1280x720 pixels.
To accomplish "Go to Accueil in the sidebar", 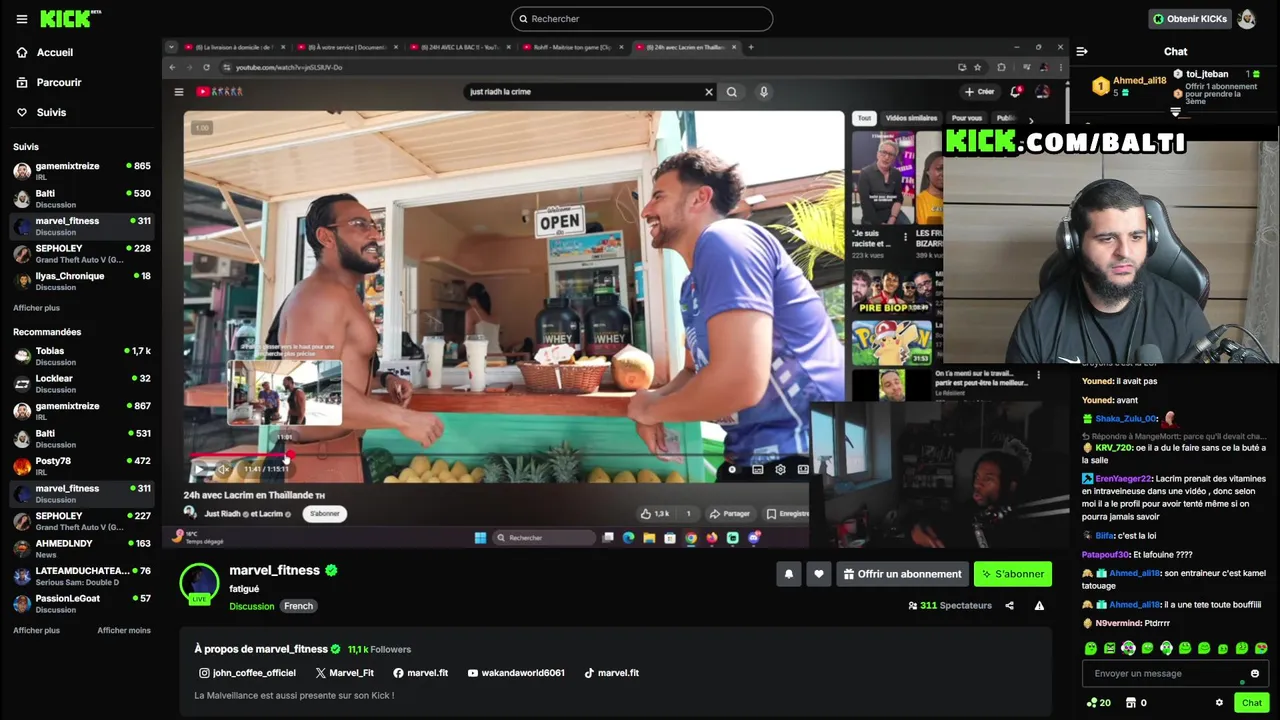I will click(45, 52).
